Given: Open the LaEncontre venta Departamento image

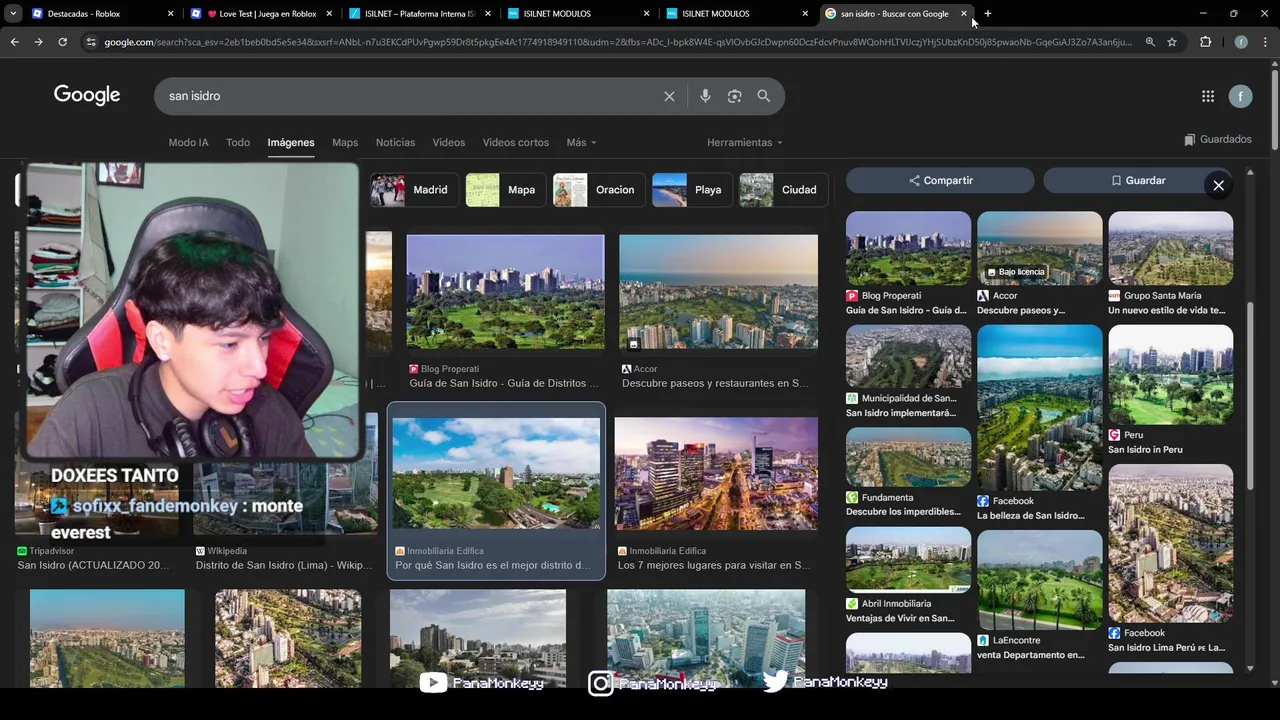Looking at the screenshot, I should coord(1040,580).
